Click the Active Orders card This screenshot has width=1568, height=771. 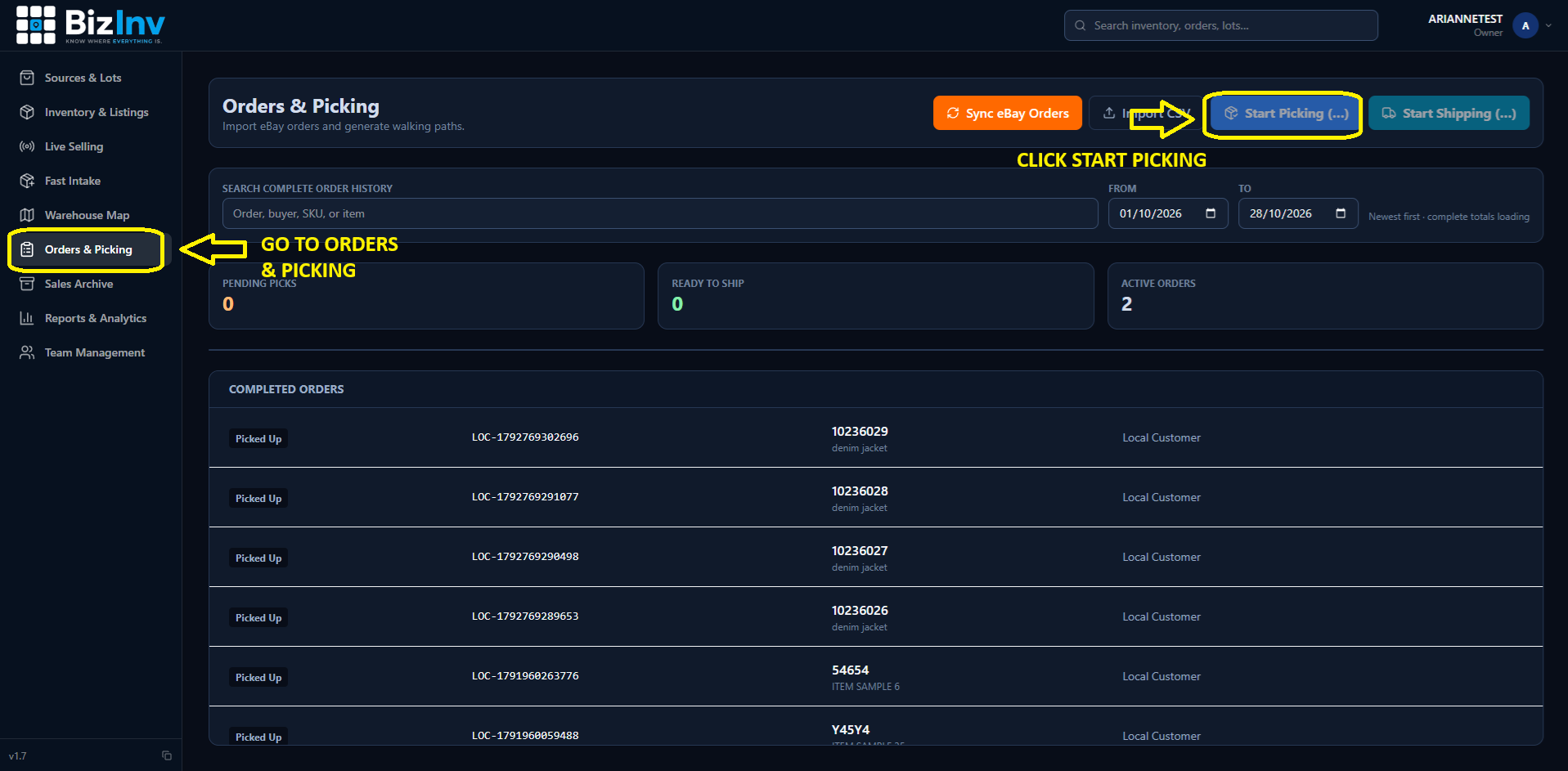point(1325,296)
